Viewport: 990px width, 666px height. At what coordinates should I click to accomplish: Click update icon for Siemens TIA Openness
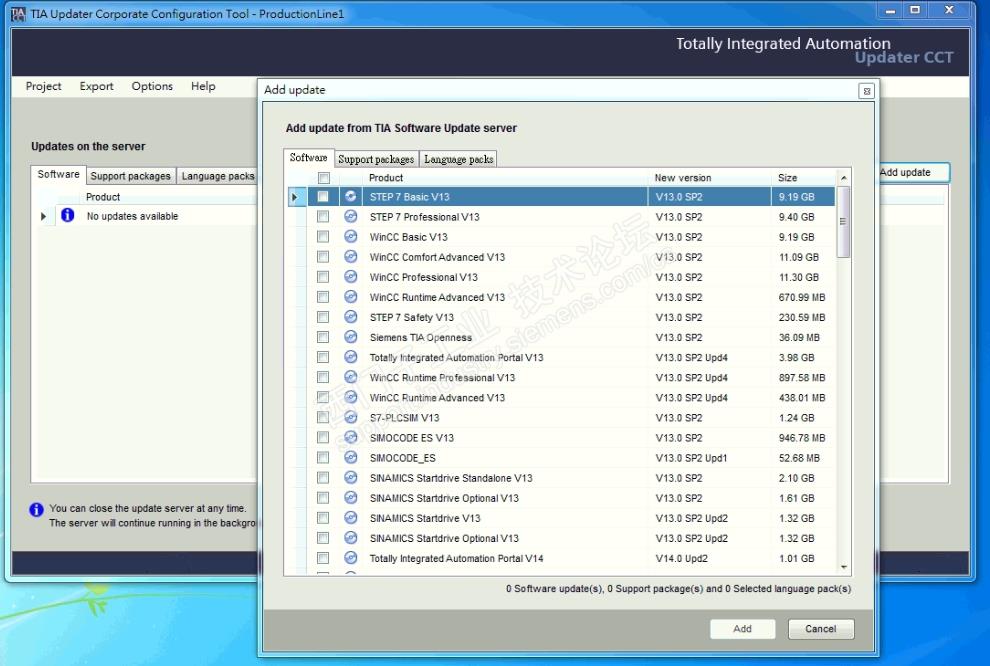click(350, 337)
